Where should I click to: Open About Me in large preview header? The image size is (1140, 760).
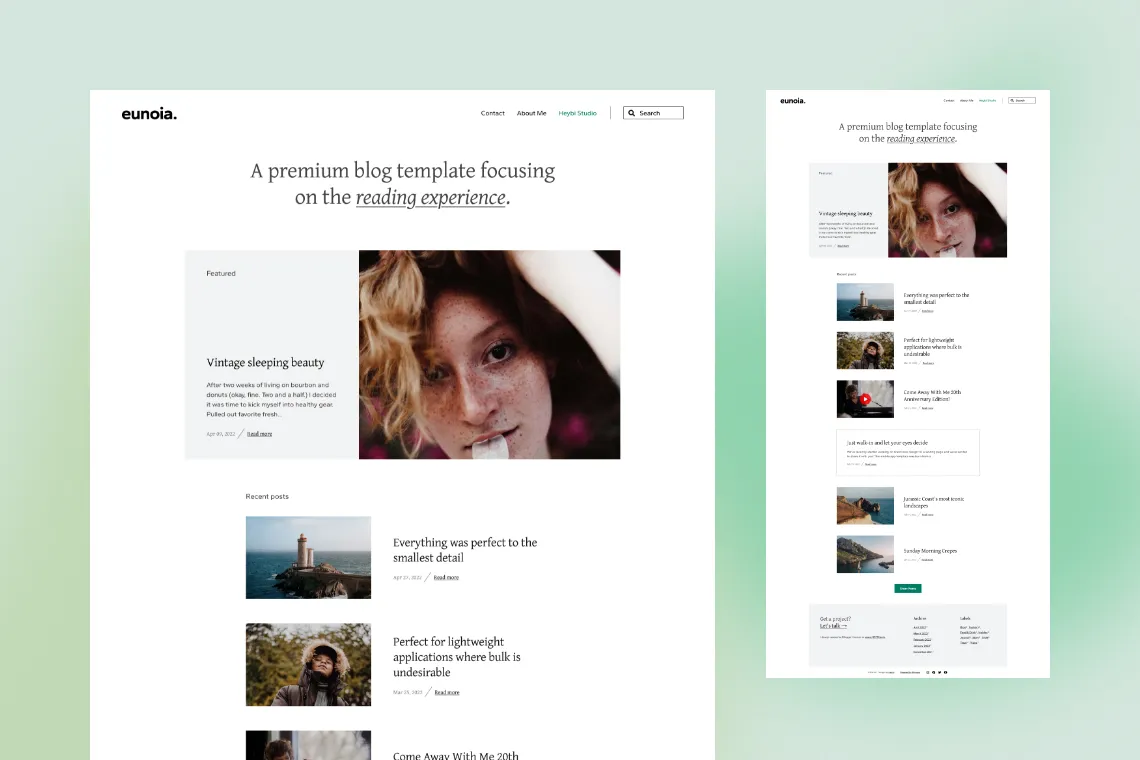pos(531,113)
